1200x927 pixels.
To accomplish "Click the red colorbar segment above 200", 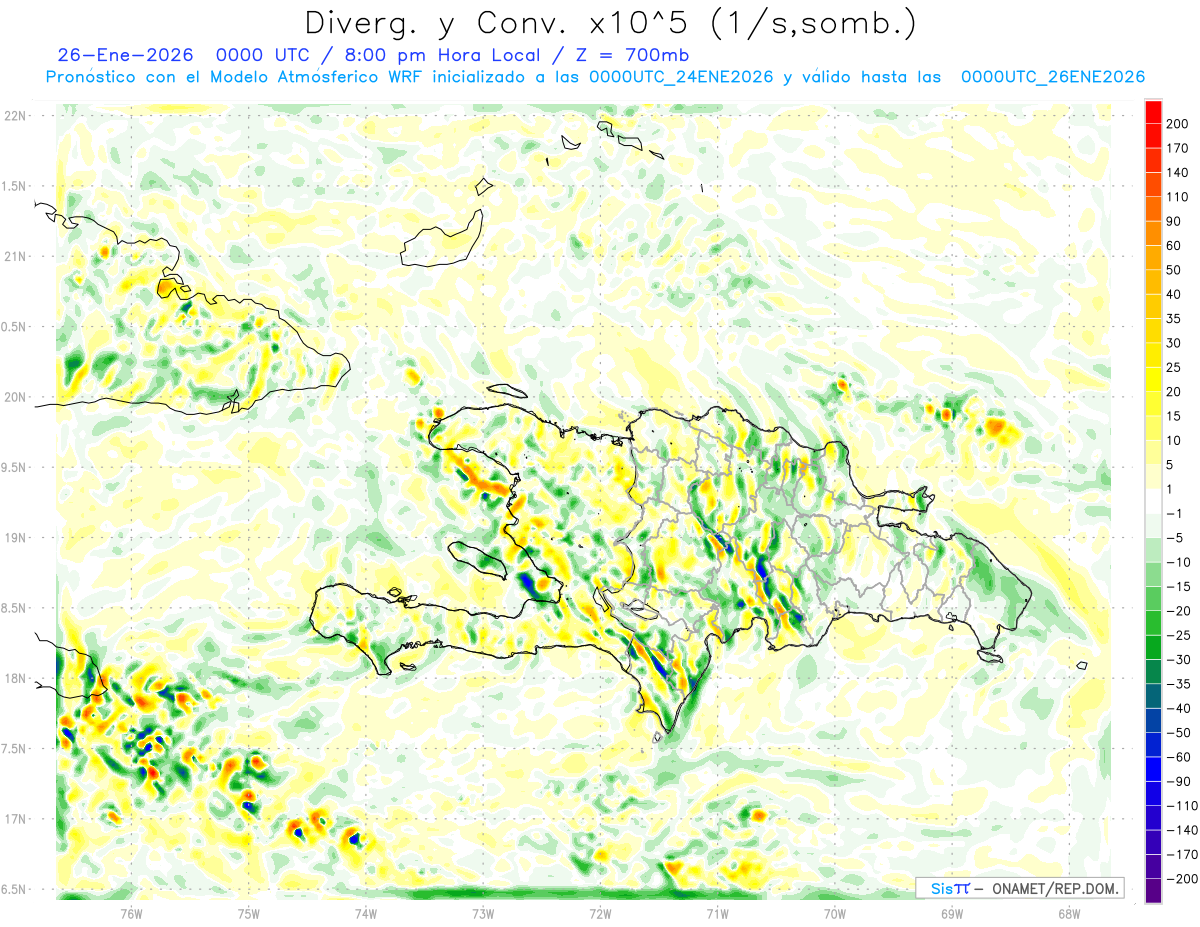I will pyautogui.click(x=1154, y=111).
